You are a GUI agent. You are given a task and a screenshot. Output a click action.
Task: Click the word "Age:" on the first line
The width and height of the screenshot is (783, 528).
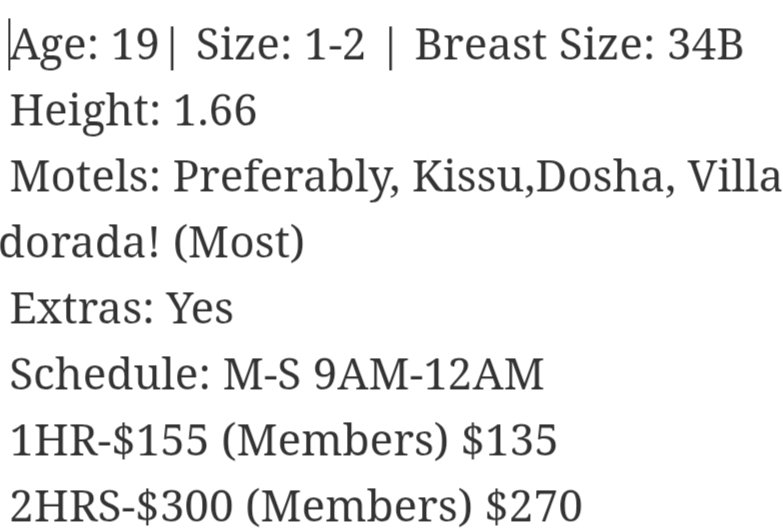pos(55,46)
